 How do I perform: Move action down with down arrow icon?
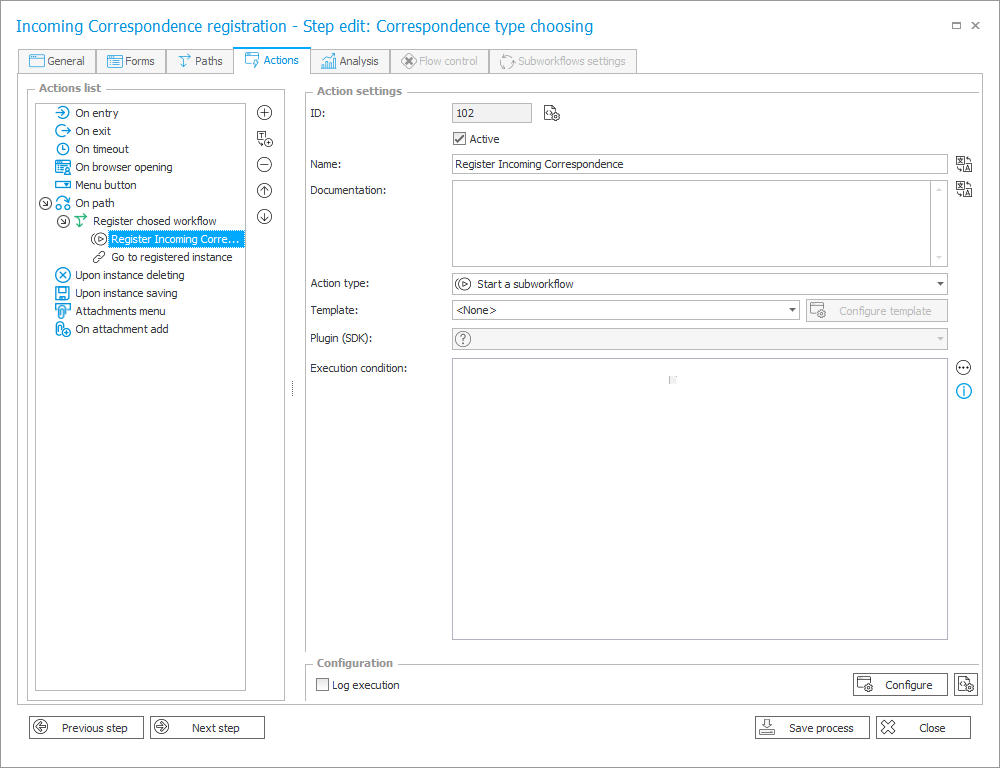click(x=264, y=216)
